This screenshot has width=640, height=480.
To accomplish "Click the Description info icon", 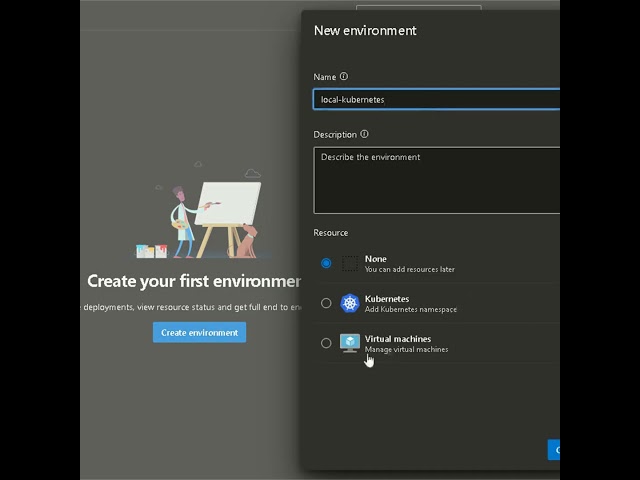I will pos(364,134).
